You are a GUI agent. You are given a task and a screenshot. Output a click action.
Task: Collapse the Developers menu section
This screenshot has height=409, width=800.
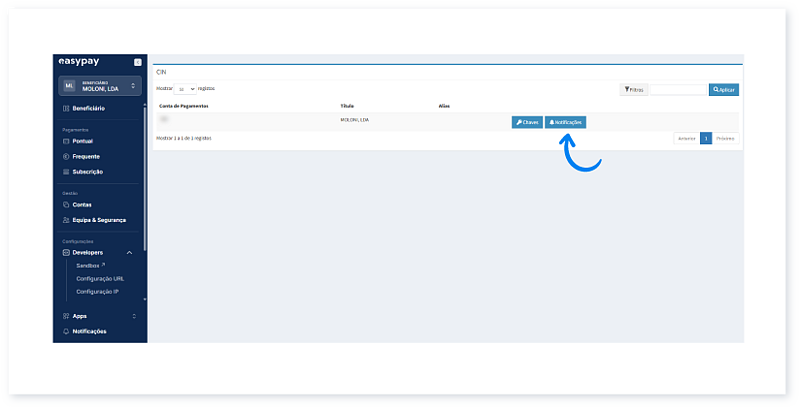(129, 252)
